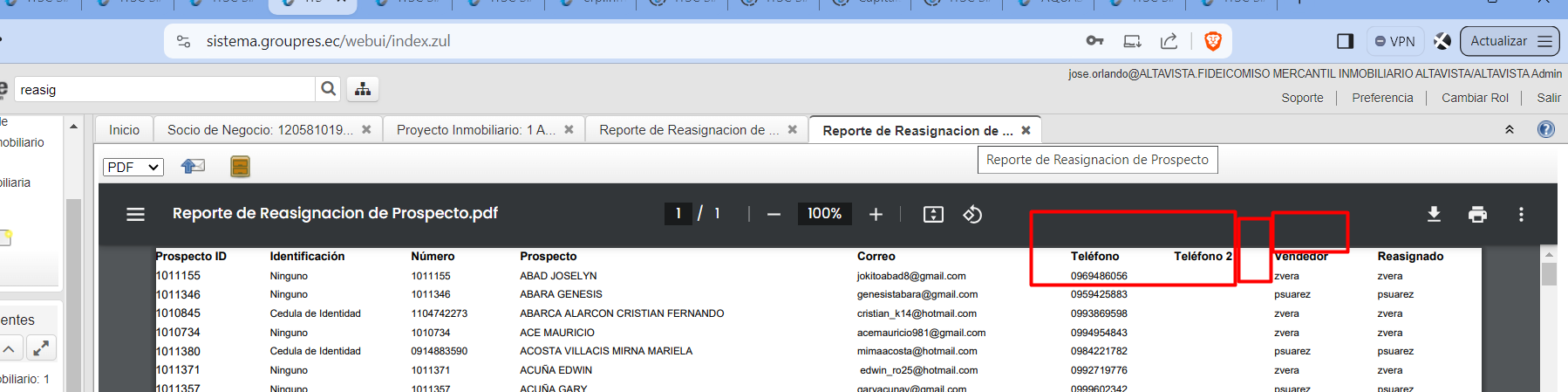The width and height of the screenshot is (1568, 392).
Task: Zoom out of the PDF
Action: pyautogui.click(x=774, y=214)
